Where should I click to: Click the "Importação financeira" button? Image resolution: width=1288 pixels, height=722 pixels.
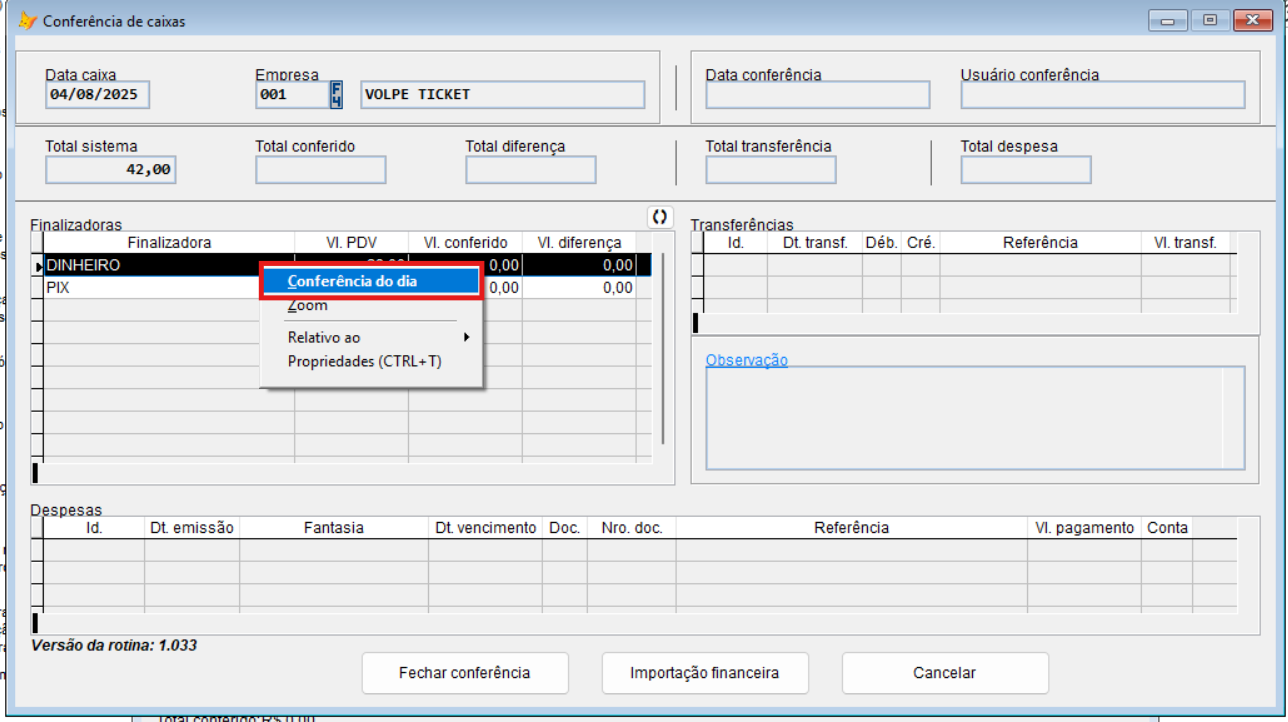[x=704, y=673]
